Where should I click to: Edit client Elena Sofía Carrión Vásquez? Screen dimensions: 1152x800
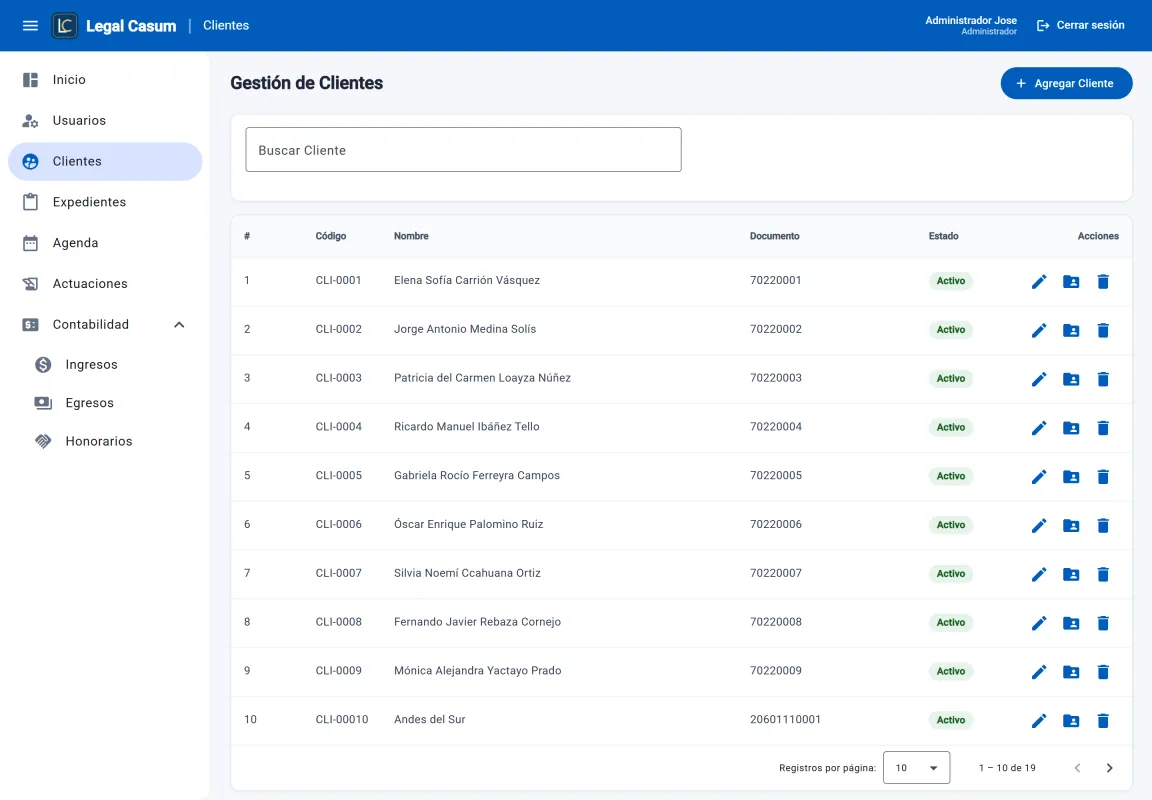pyautogui.click(x=1039, y=281)
